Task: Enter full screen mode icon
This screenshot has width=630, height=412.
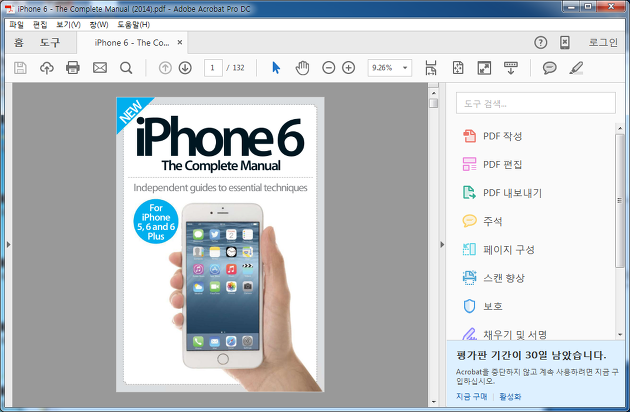Action: click(484, 68)
